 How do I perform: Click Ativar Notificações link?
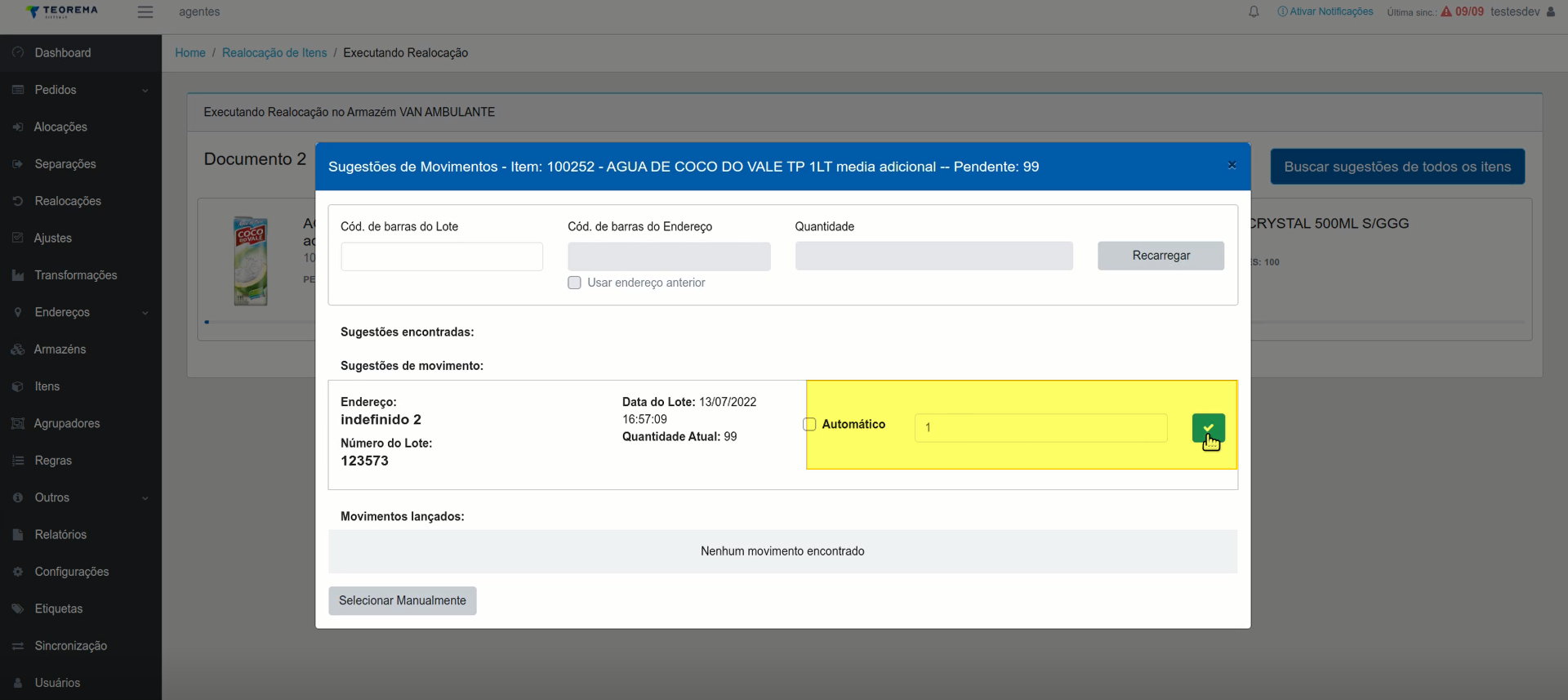click(1325, 11)
